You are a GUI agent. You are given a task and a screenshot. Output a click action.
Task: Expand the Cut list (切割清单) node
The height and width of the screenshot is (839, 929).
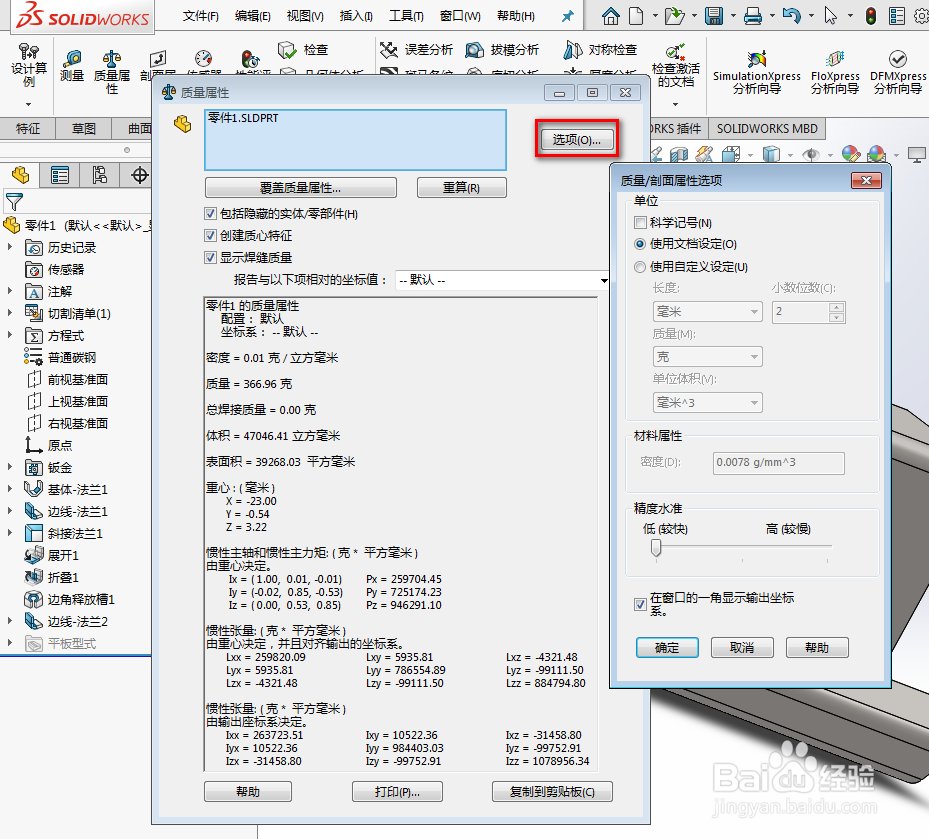pos(9,313)
